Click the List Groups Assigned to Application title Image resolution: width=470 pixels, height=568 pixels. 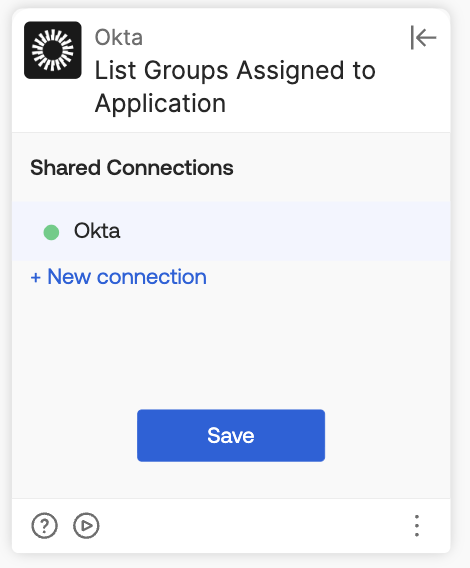[235, 86]
